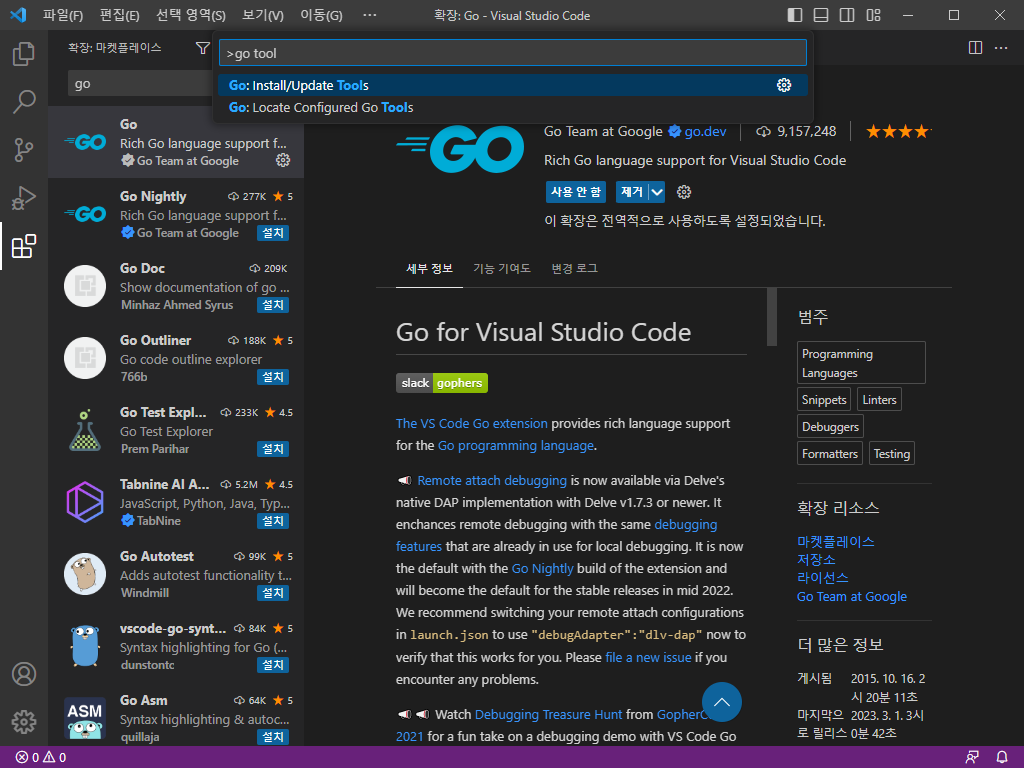Open the Source Control view
This screenshot has height=768, width=1024.
click(24, 148)
